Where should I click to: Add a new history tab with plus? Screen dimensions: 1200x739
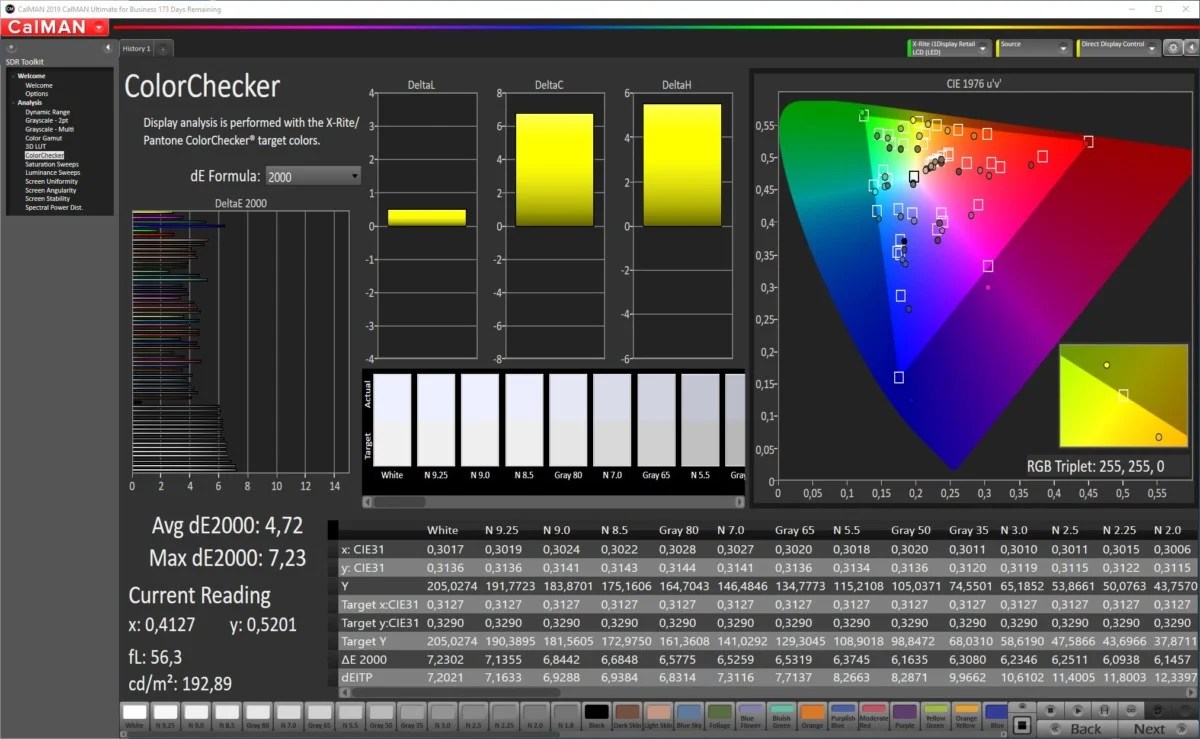[x=163, y=48]
